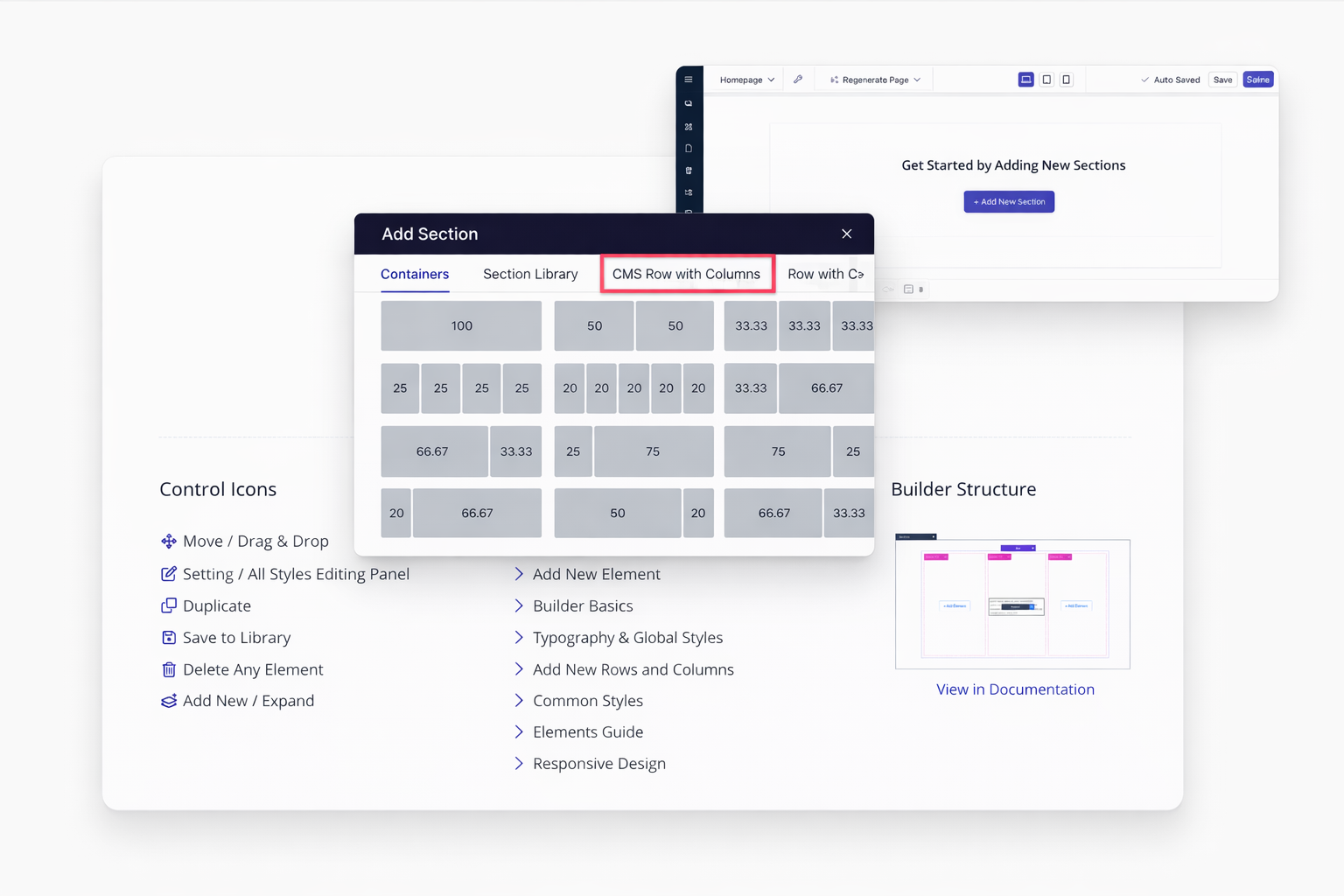Screen dimensions: 1344x896
Task: Click the Move / Drag & Drop icon
Action: pos(169,542)
